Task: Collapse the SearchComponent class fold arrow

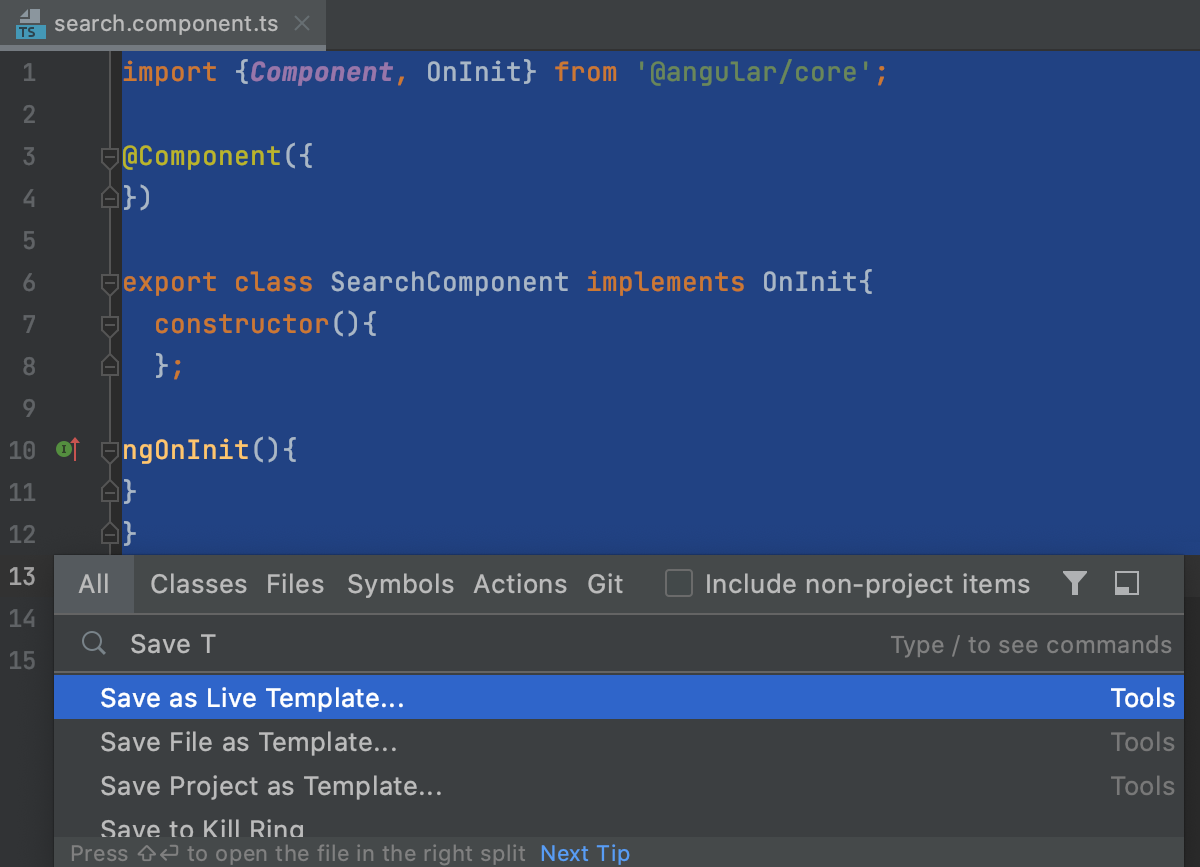Action: click(x=109, y=282)
